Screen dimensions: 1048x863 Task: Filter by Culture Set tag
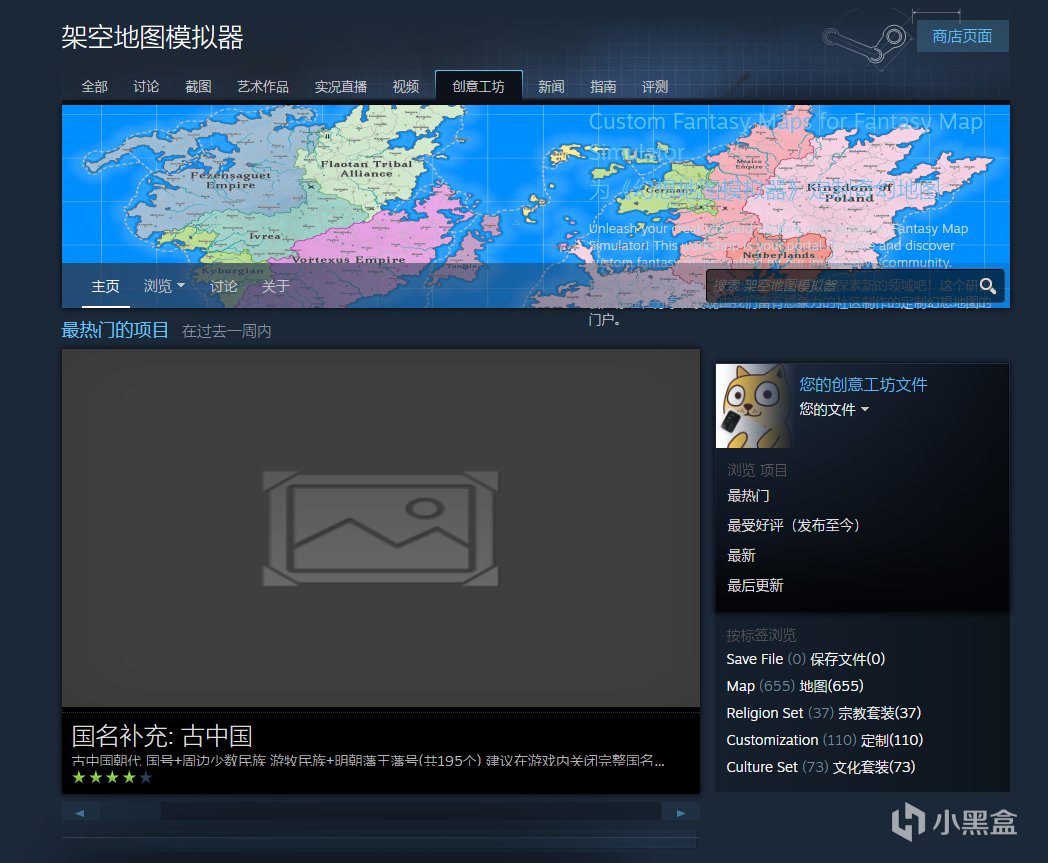click(x=821, y=767)
